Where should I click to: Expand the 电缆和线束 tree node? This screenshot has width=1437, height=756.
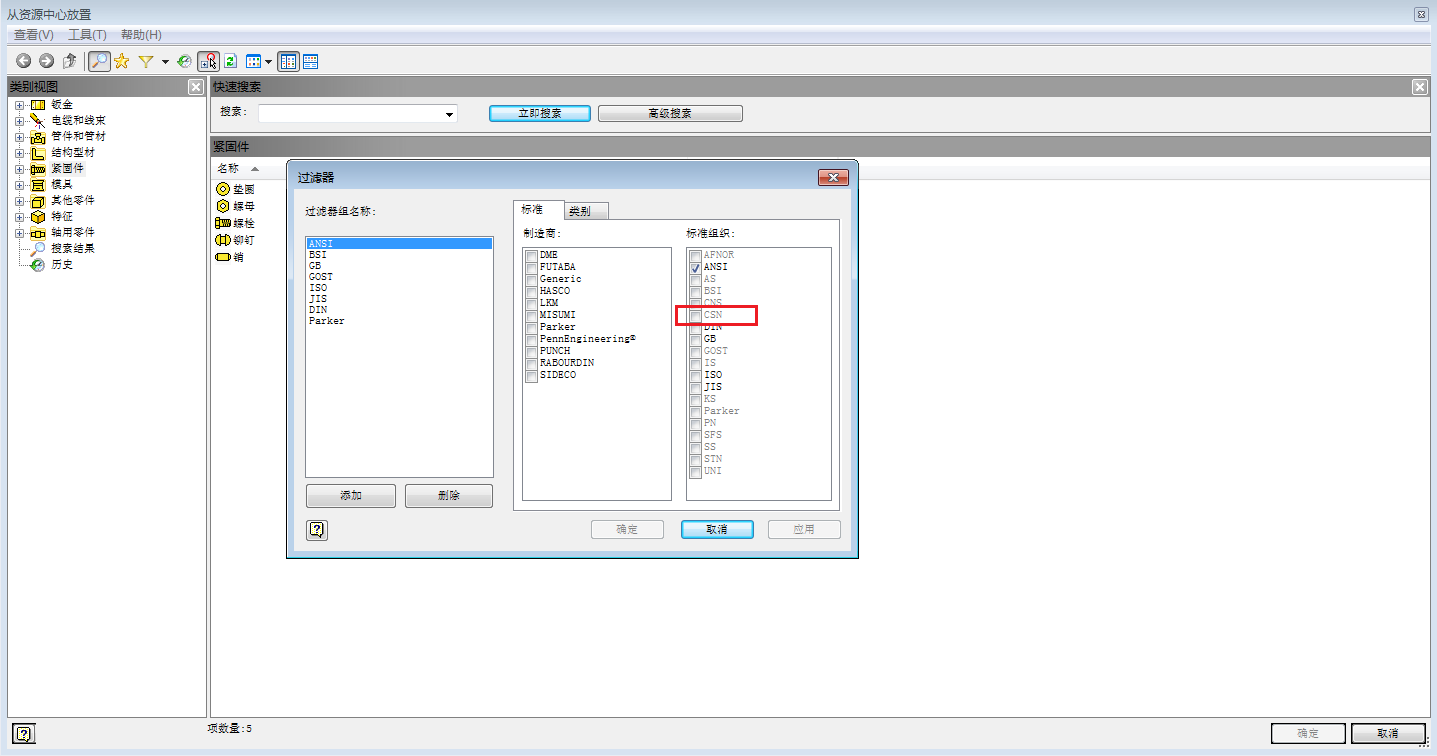coord(19,120)
